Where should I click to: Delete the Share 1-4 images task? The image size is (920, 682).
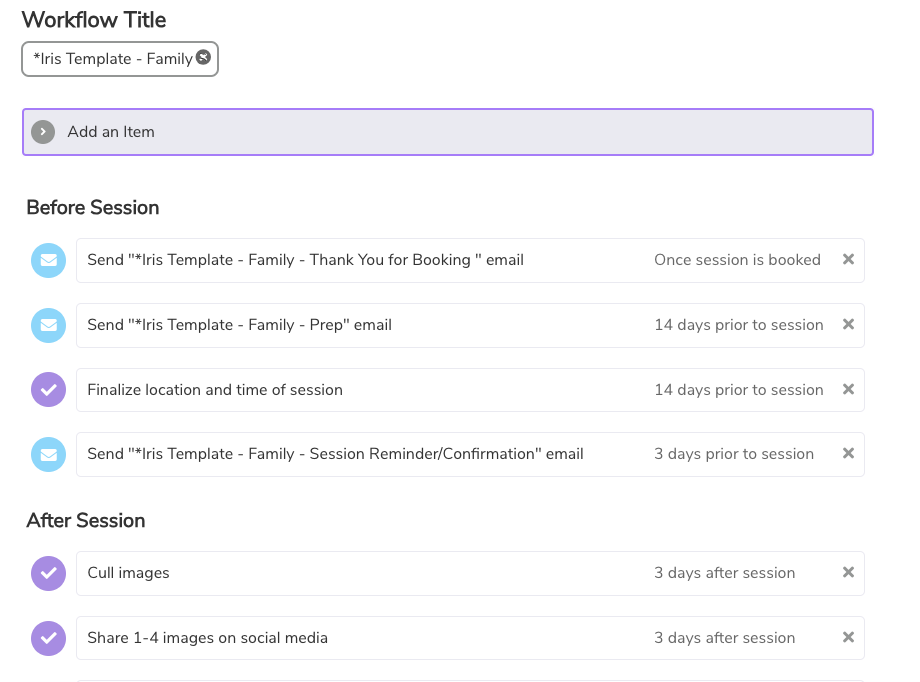tap(848, 637)
